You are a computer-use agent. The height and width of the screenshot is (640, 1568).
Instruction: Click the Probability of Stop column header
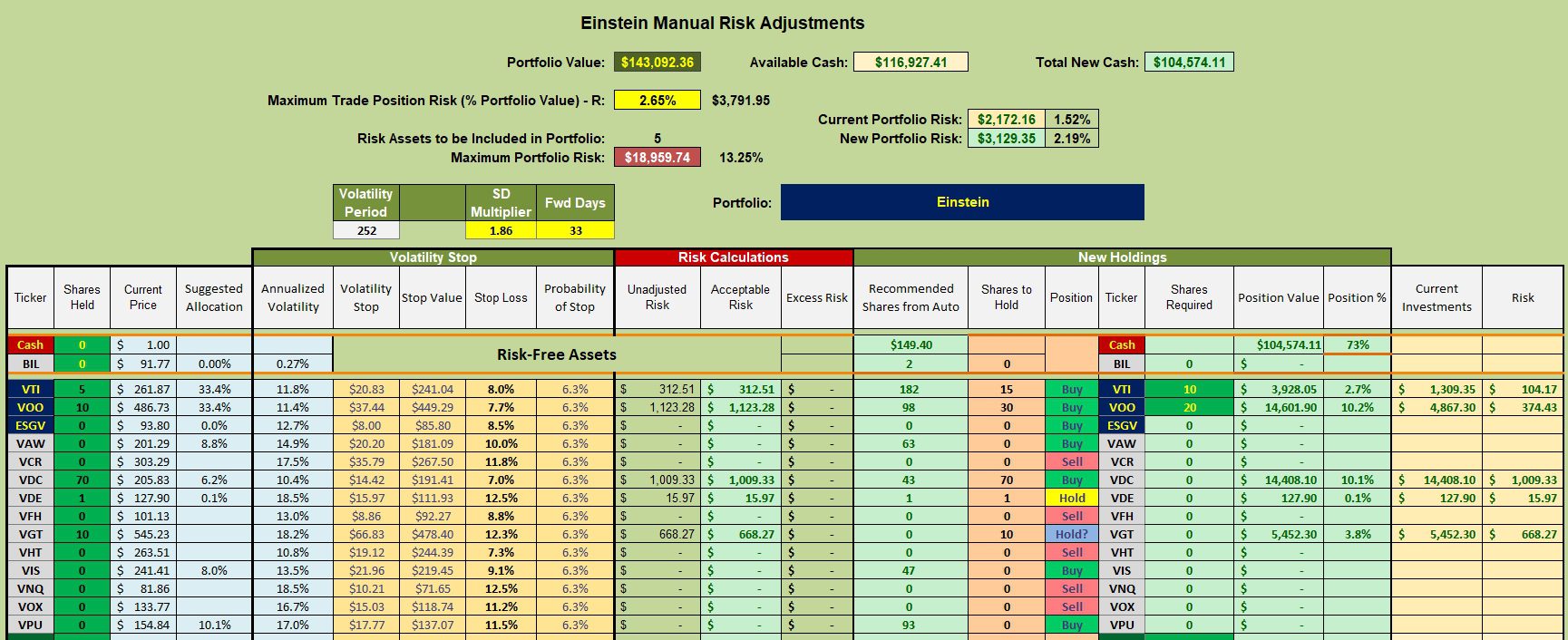(575, 297)
